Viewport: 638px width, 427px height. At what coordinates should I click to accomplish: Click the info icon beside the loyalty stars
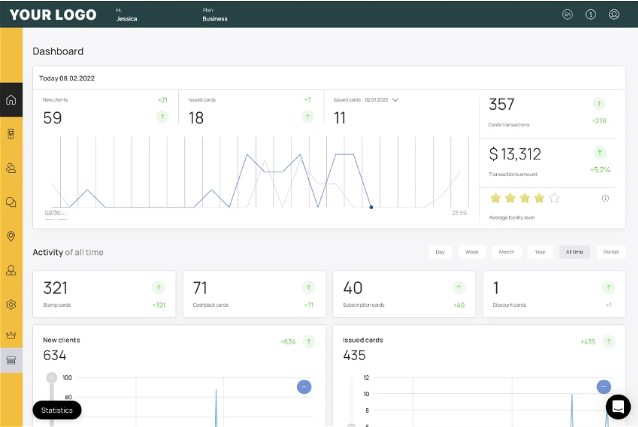pos(605,199)
